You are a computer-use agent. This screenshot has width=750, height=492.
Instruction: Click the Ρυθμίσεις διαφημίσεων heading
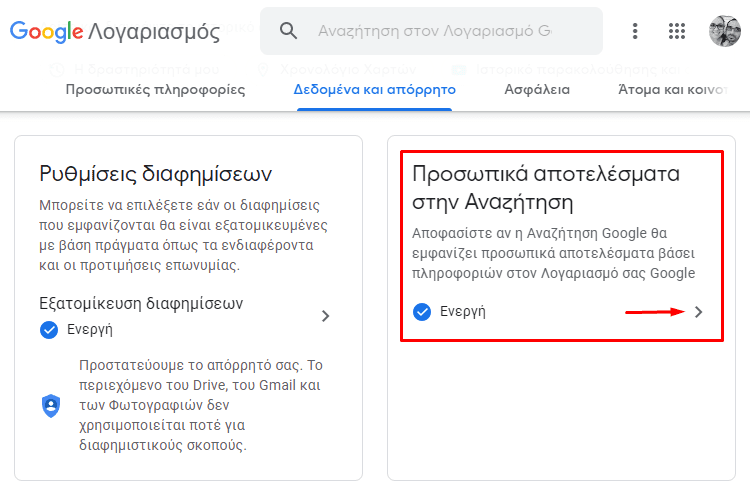[155, 174]
